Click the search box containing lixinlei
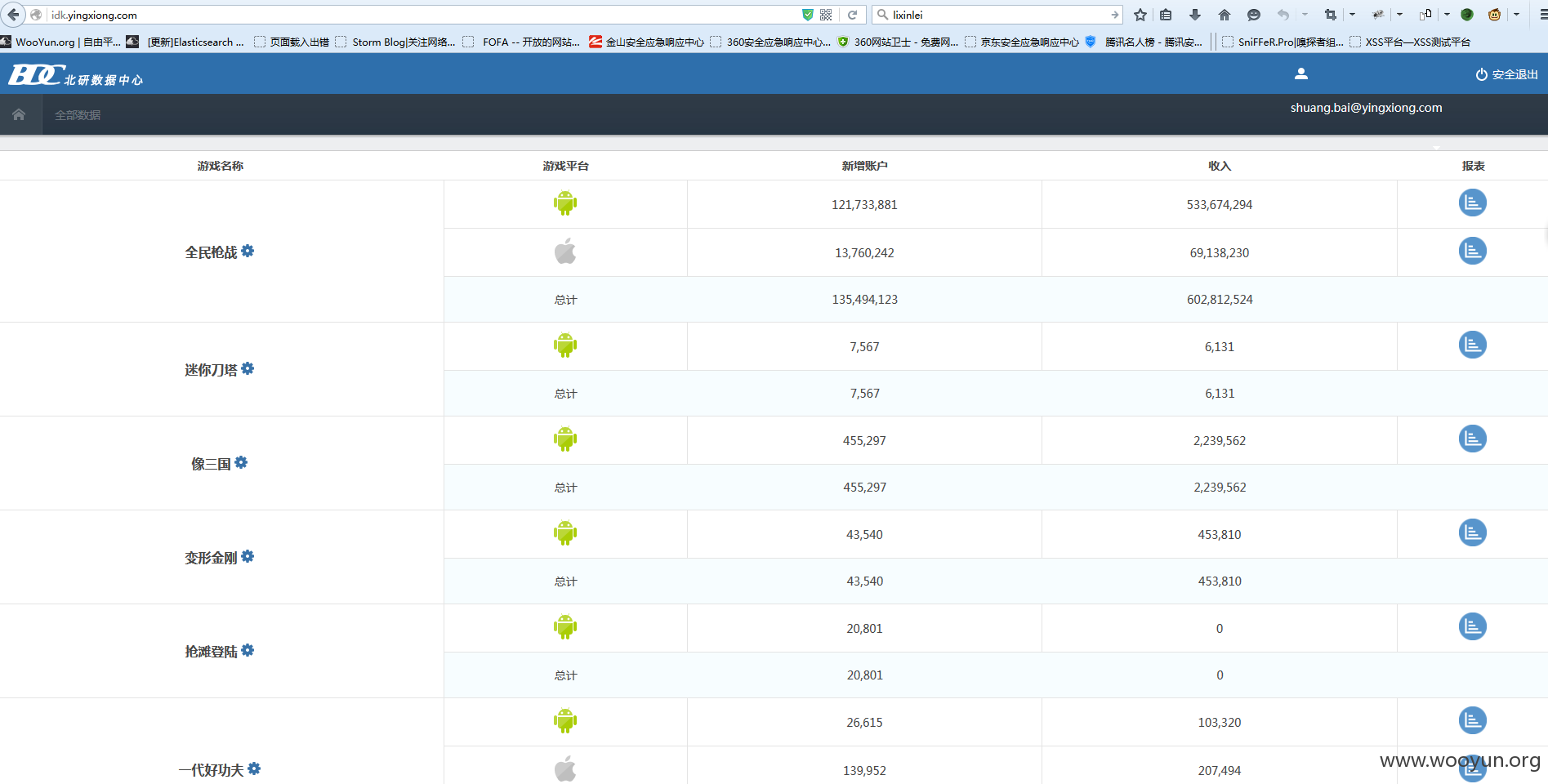1548x784 pixels. click(997, 15)
